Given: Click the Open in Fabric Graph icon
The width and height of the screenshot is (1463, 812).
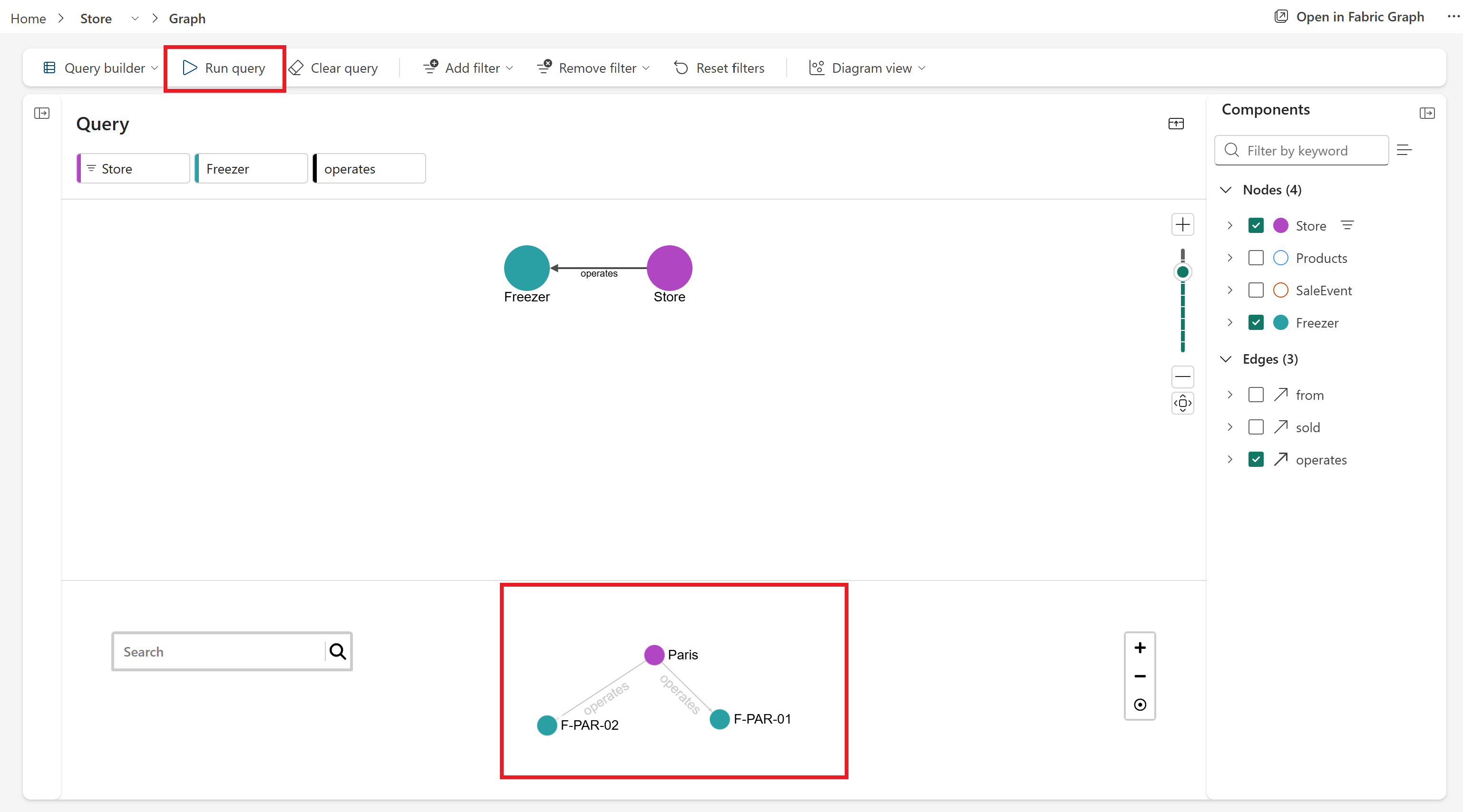Looking at the screenshot, I should coord(1281,17).
